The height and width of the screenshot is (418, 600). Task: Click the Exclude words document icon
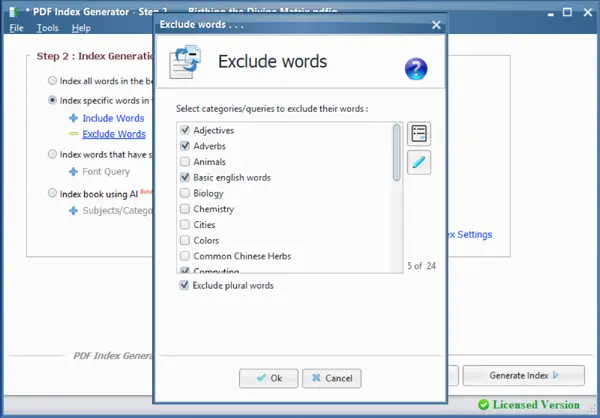185,62
